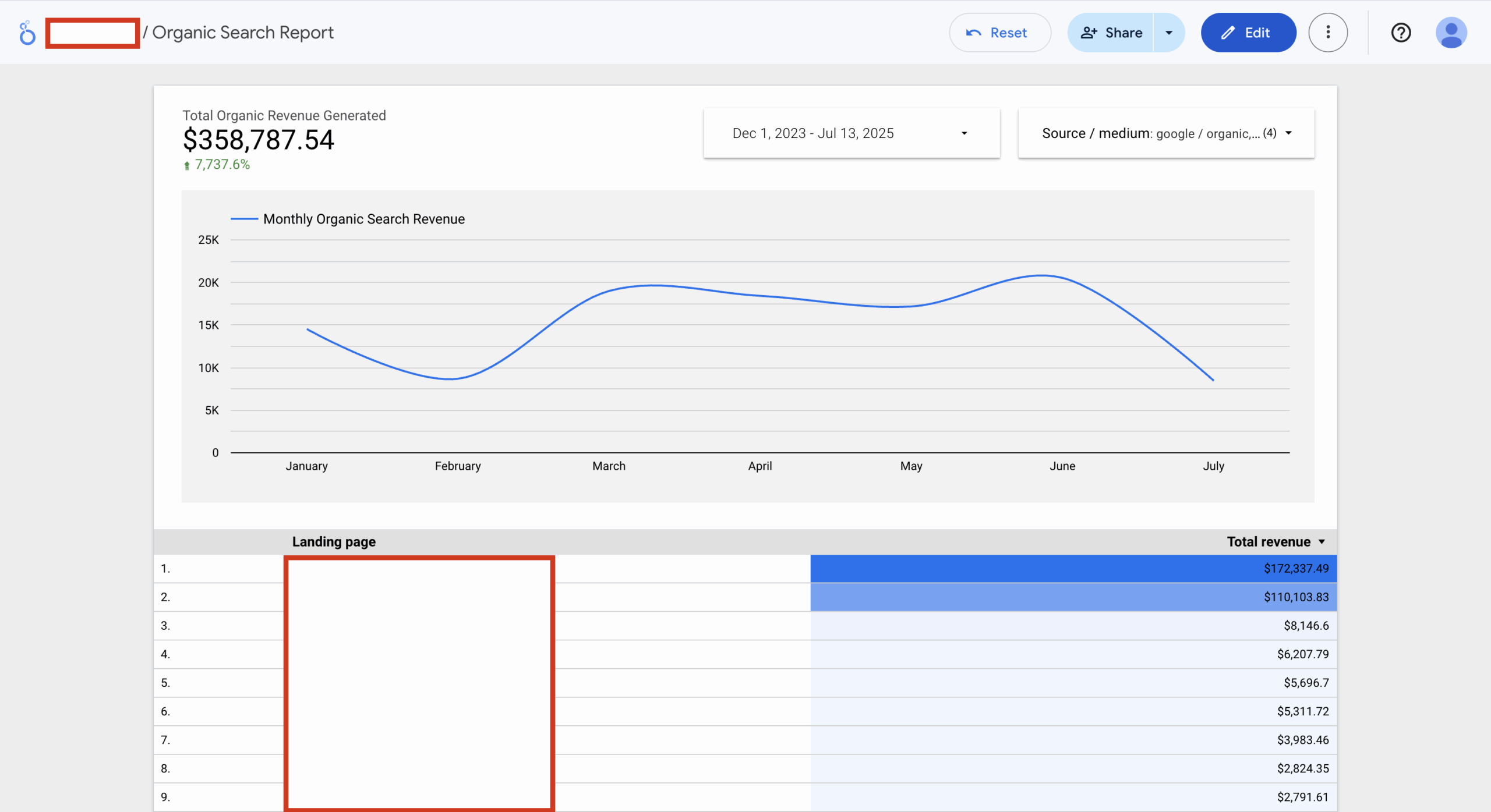Click the Edit pencil button
This screenshot has width=1491, height=812.
tap(1248, 33)
